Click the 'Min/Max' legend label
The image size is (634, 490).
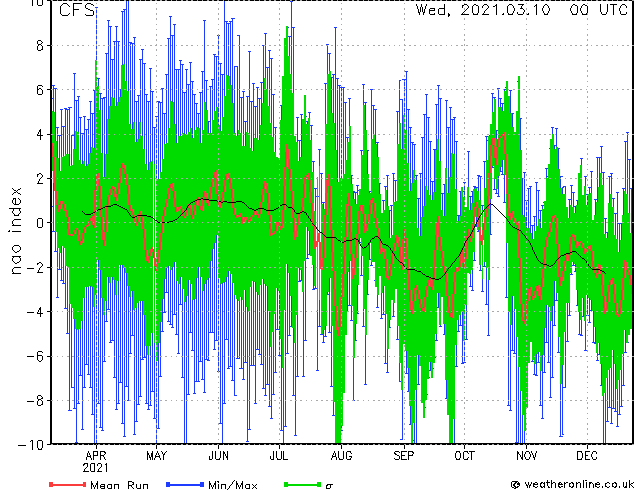point(232,485)
